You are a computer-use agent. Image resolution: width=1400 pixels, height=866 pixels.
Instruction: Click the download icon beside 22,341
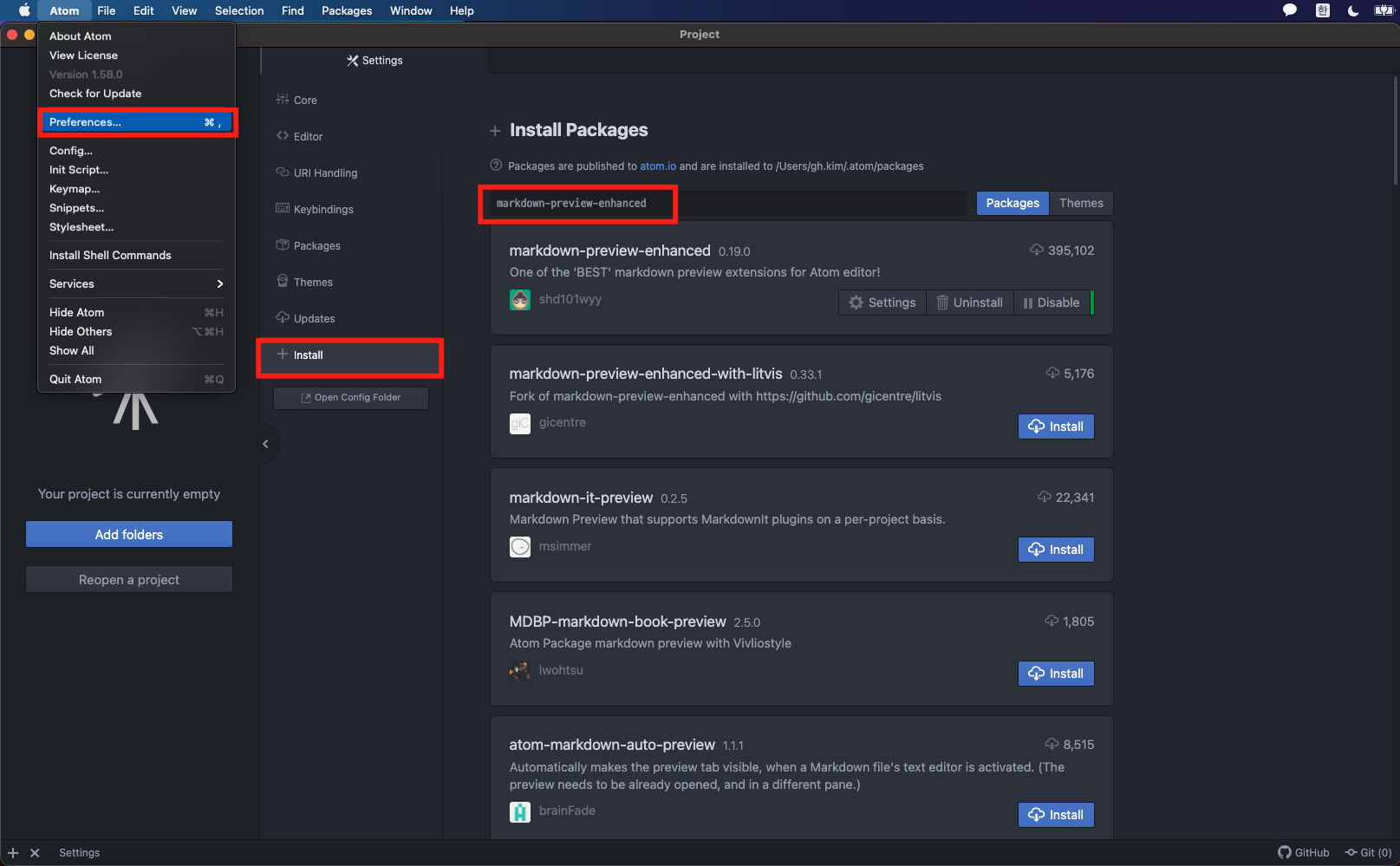click(1045, 497)
